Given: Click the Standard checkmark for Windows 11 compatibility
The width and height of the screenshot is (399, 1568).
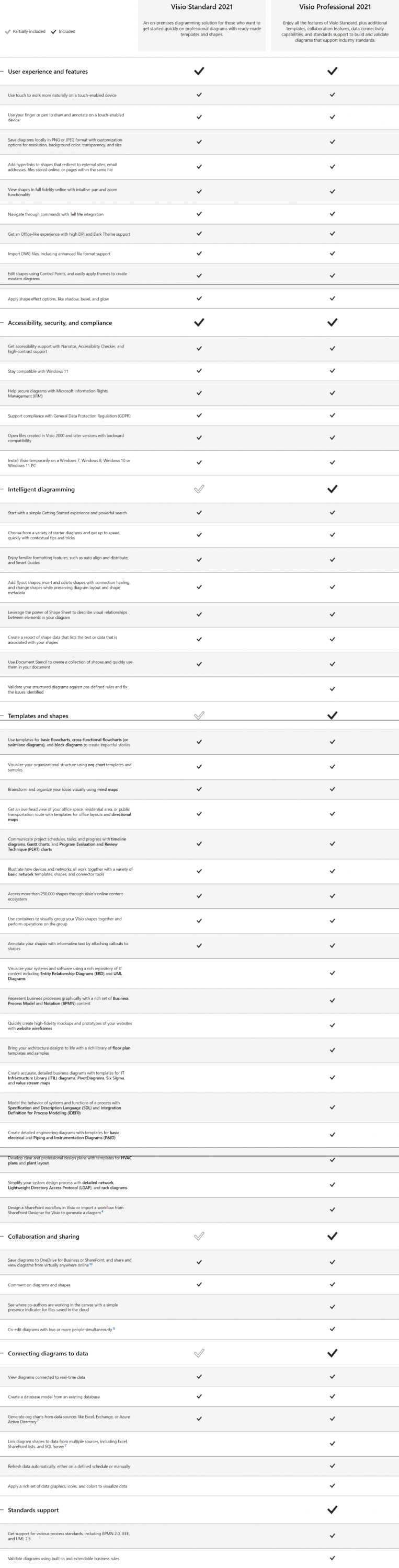Looking at the screenshot, I should click(x=199, y=371).
